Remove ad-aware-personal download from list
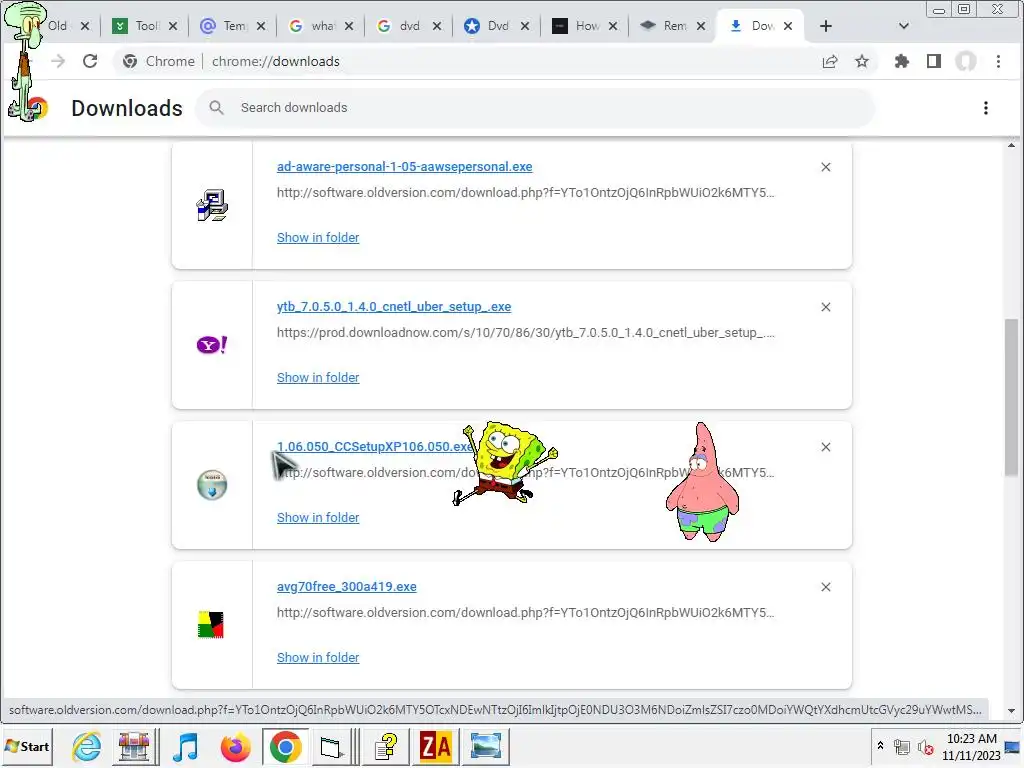The image size is (1024, 768). (x=825, y=167)
